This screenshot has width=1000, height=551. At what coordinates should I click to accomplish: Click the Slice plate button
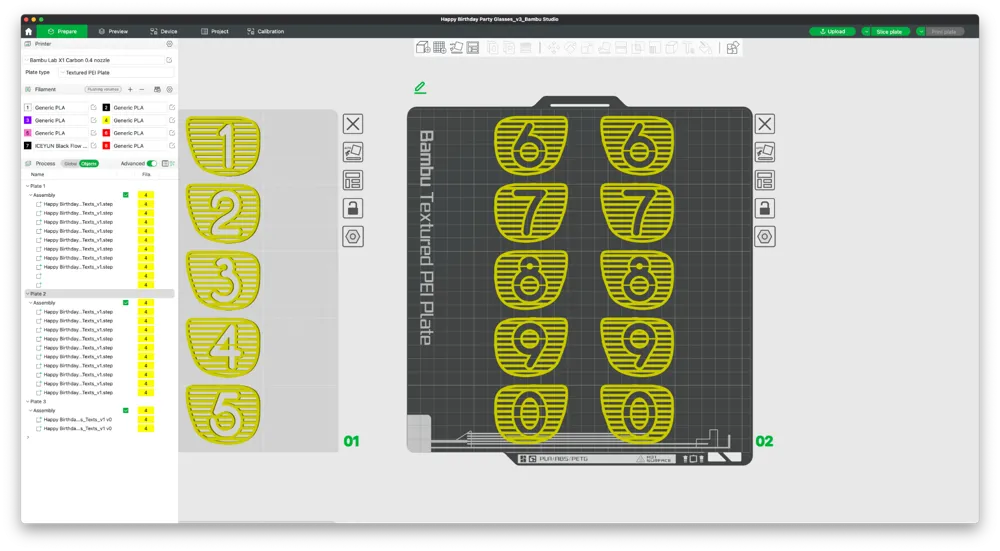pos(889,31)
